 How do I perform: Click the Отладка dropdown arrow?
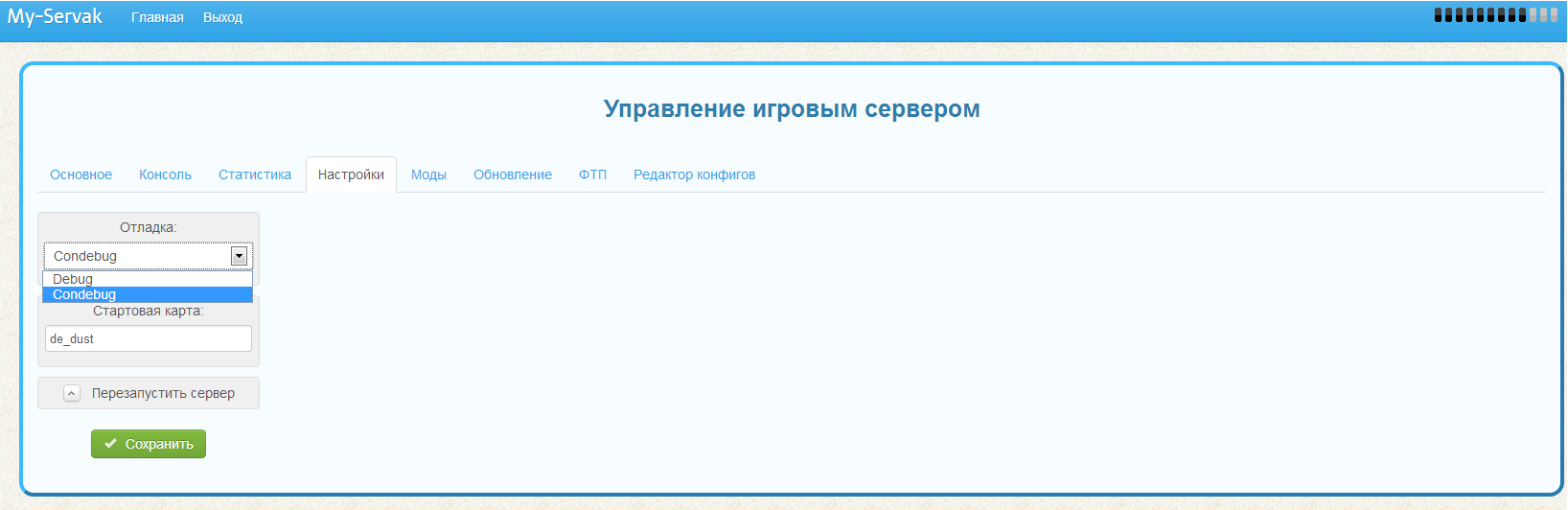239,256
